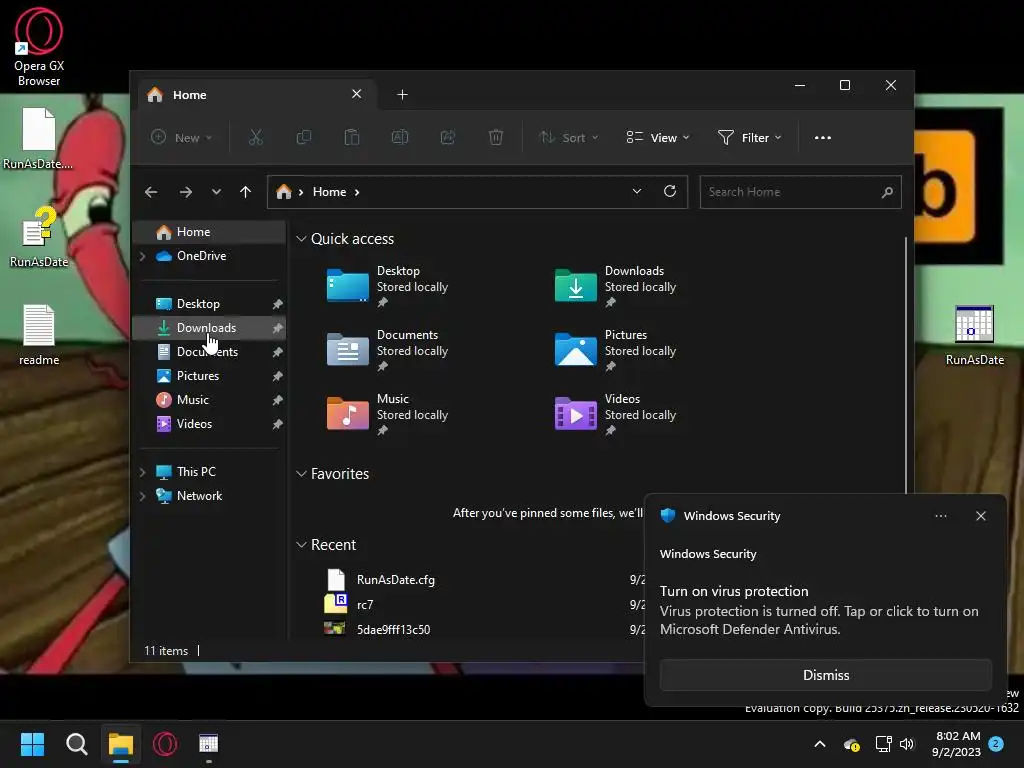
Task: Open recent locations dropdown chevron
Action: (x=216, y=192)
